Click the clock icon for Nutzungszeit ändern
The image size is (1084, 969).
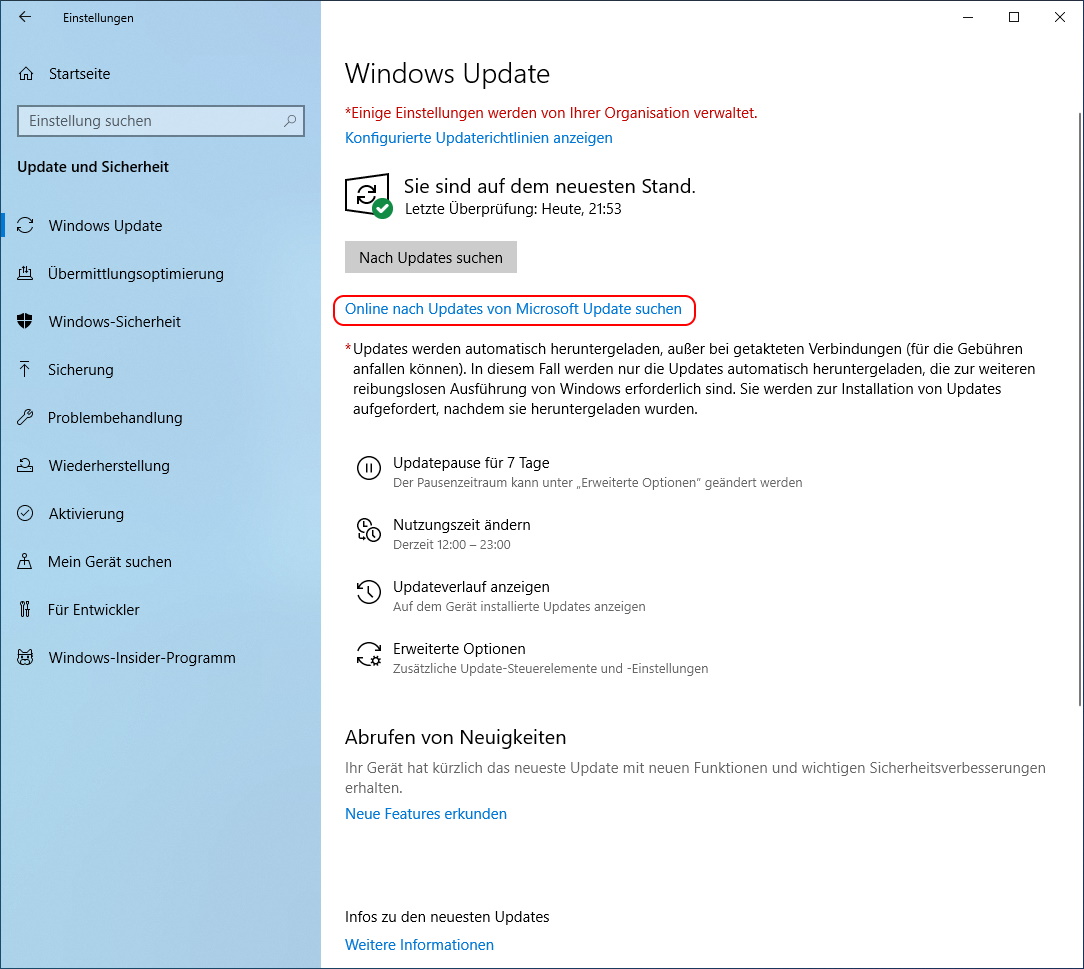[x=368, y=531]
